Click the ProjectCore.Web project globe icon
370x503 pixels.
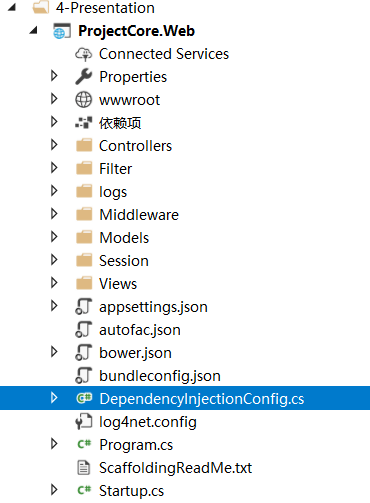pos(62,31)
